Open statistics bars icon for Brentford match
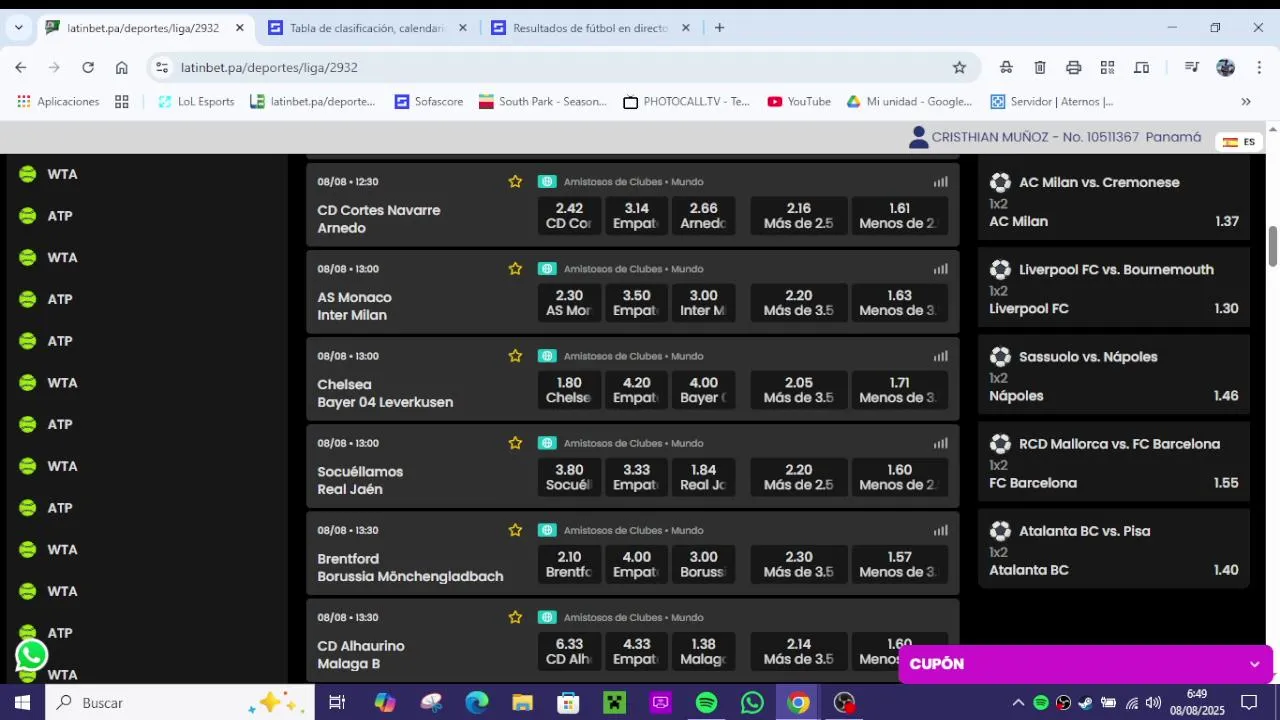 [x=940, y=530]
